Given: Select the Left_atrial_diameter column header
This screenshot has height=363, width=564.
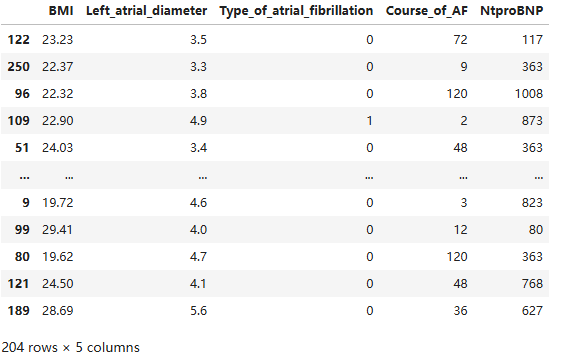Looking at the screenshot, I should click(146, 10).
